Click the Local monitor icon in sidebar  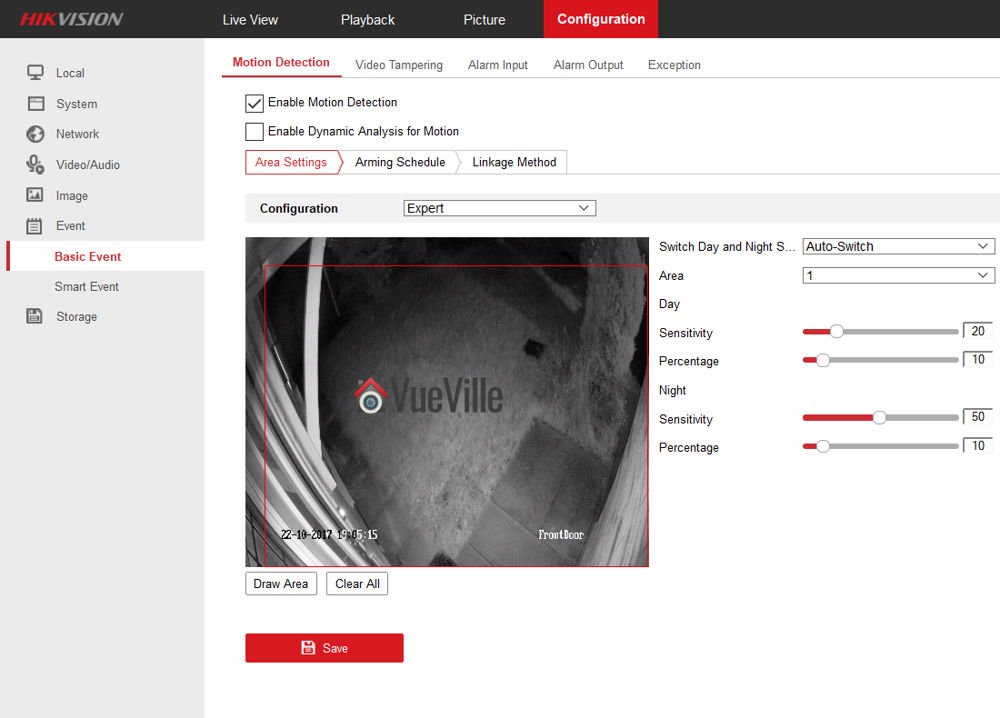(35, 72)
